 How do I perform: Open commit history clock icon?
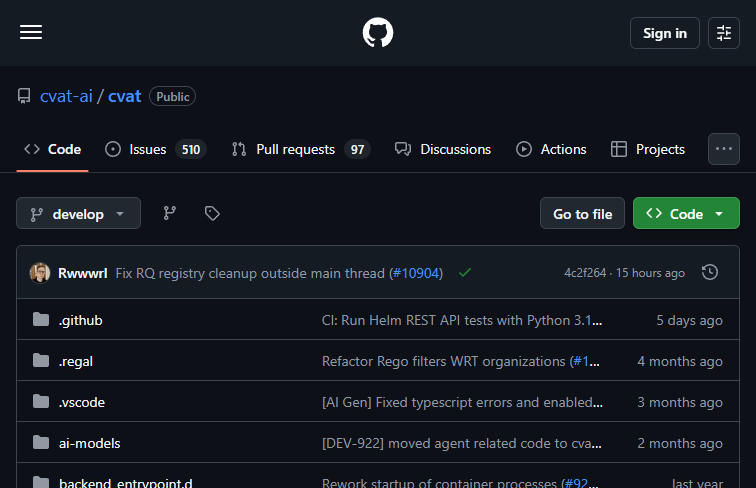(x=710, y=272)
